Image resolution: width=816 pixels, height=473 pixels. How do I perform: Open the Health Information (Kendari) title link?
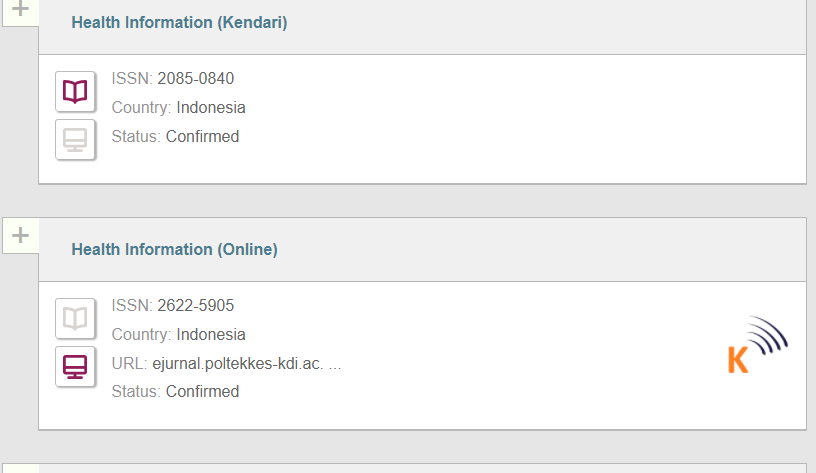(179, 22)
